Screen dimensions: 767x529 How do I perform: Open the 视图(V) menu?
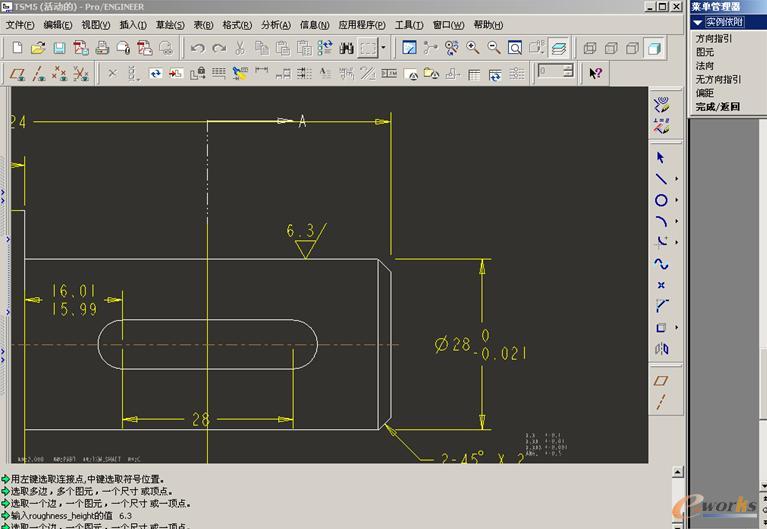coord(96,25)
